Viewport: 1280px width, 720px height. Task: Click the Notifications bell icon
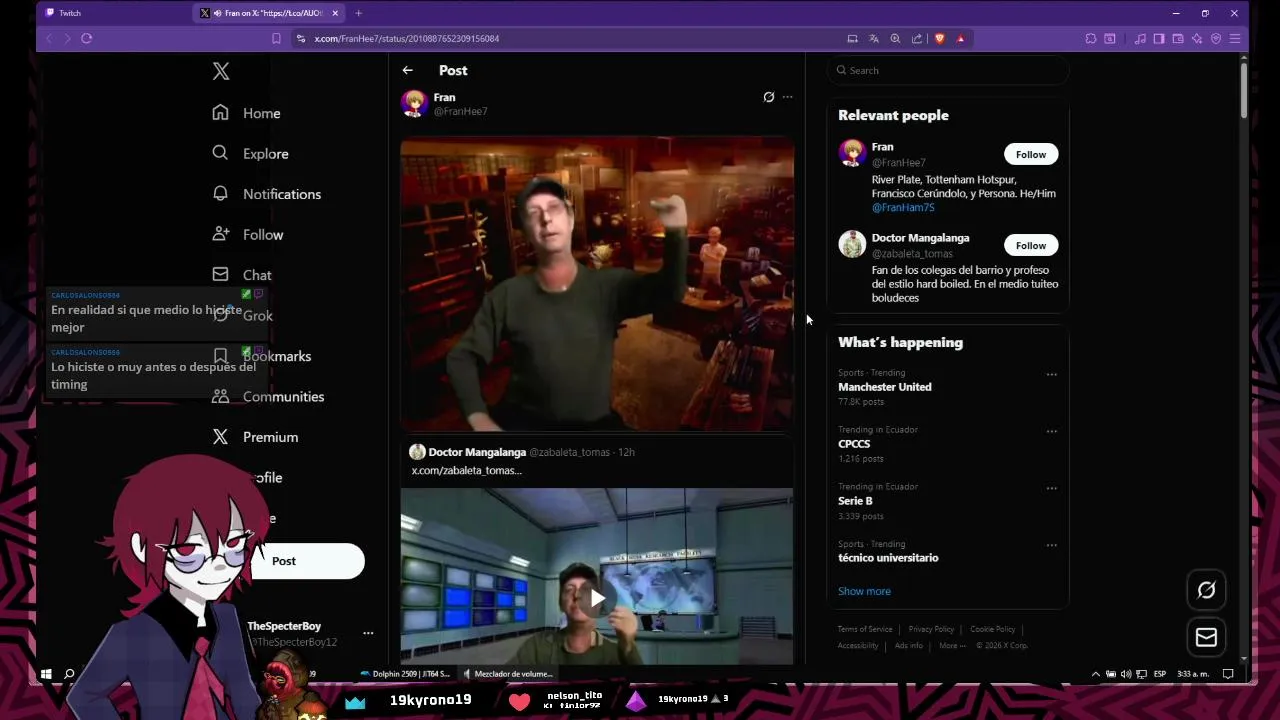221,193
